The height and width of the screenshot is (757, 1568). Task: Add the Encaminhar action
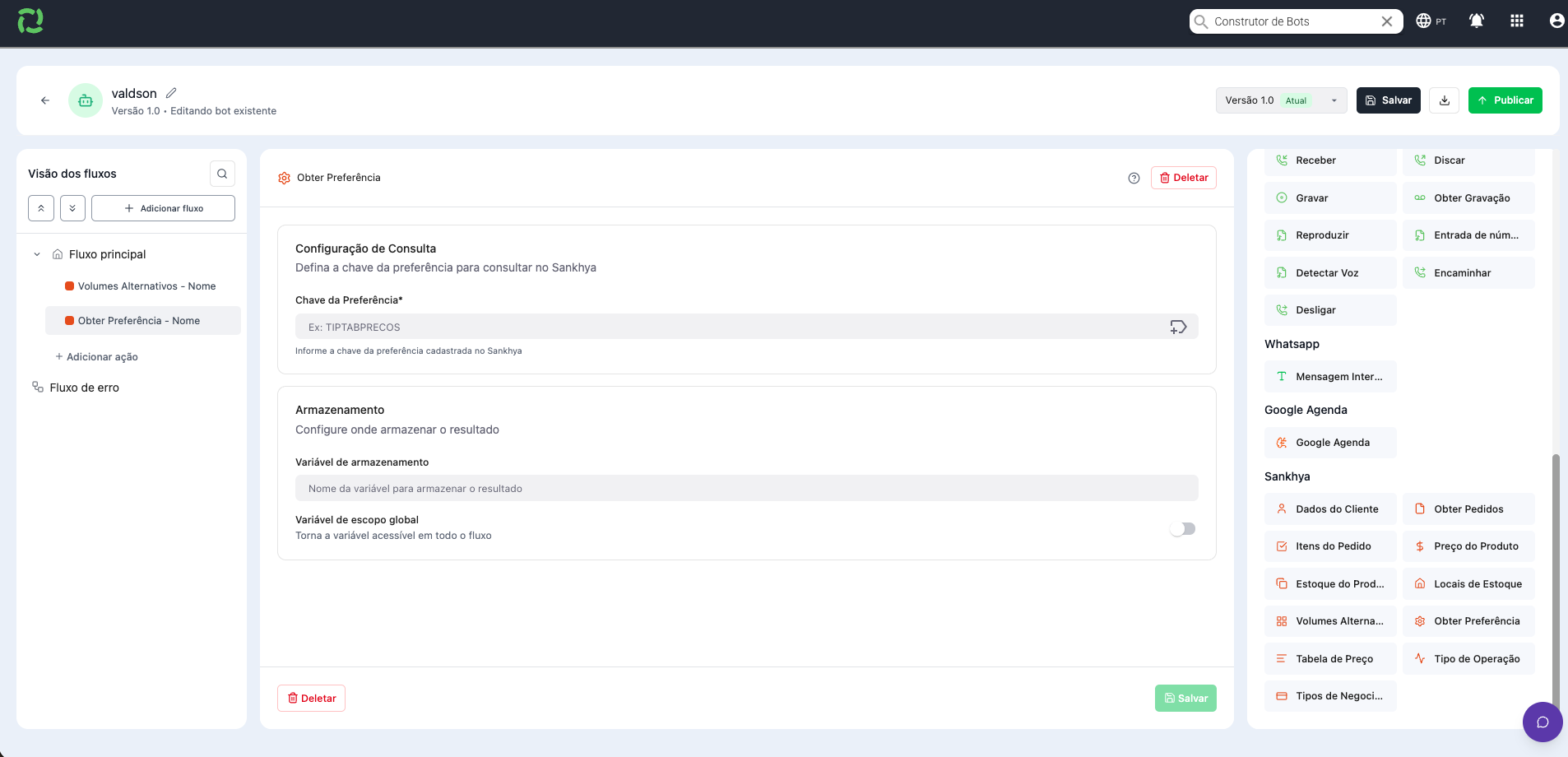1468,273
